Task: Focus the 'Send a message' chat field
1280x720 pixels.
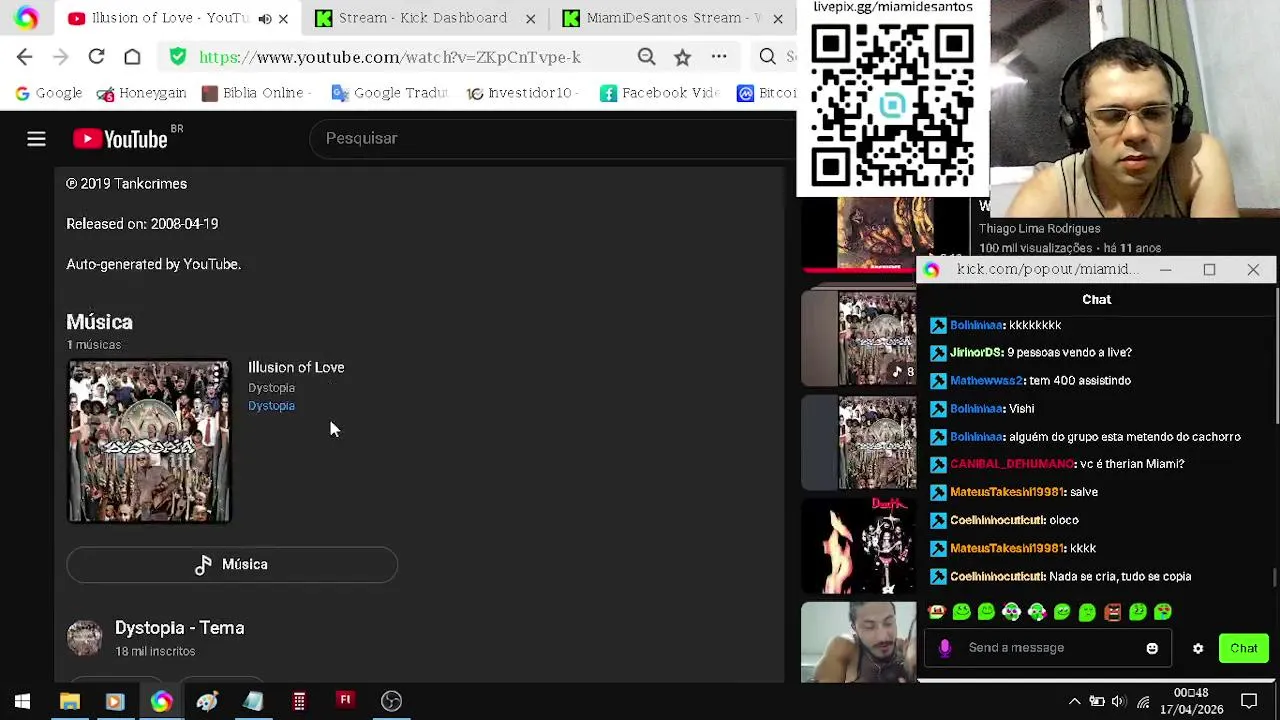Action: pyautogui.click(x=1048, y=648)
